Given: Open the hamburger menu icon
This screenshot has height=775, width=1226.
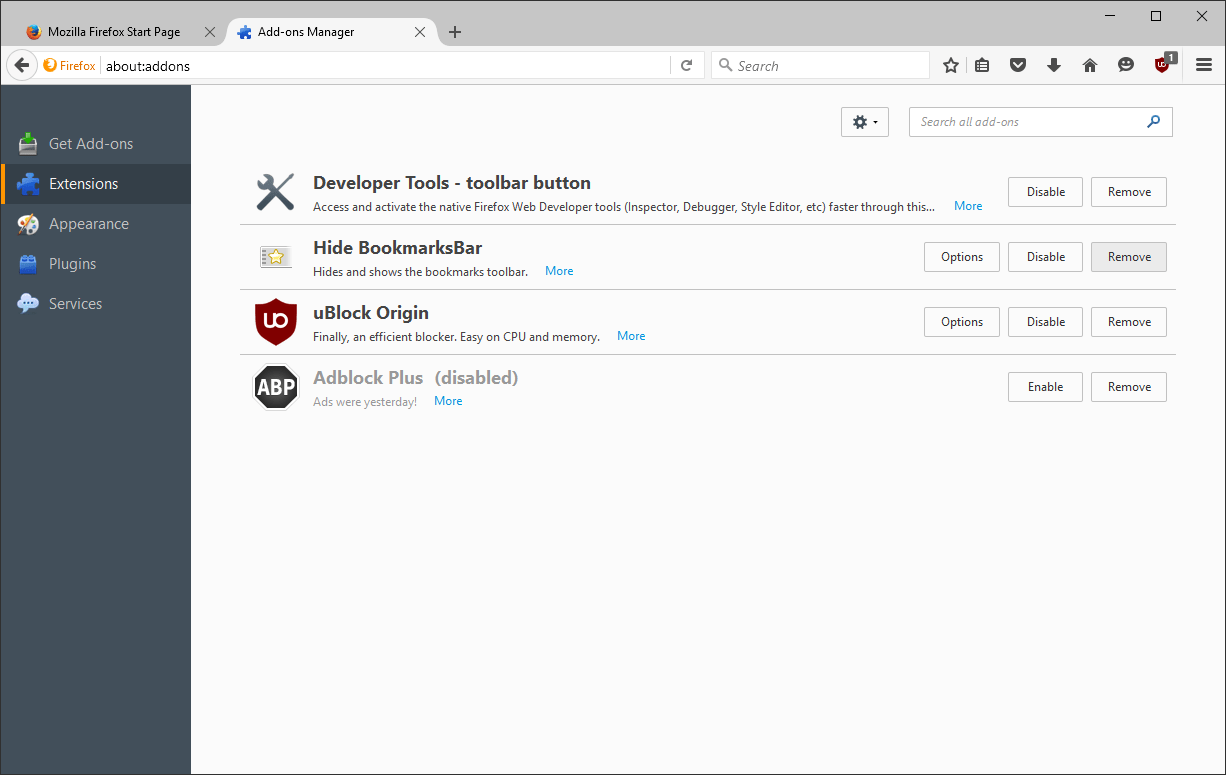Looking at the screenshot, I should click(x=1204, y=66).
